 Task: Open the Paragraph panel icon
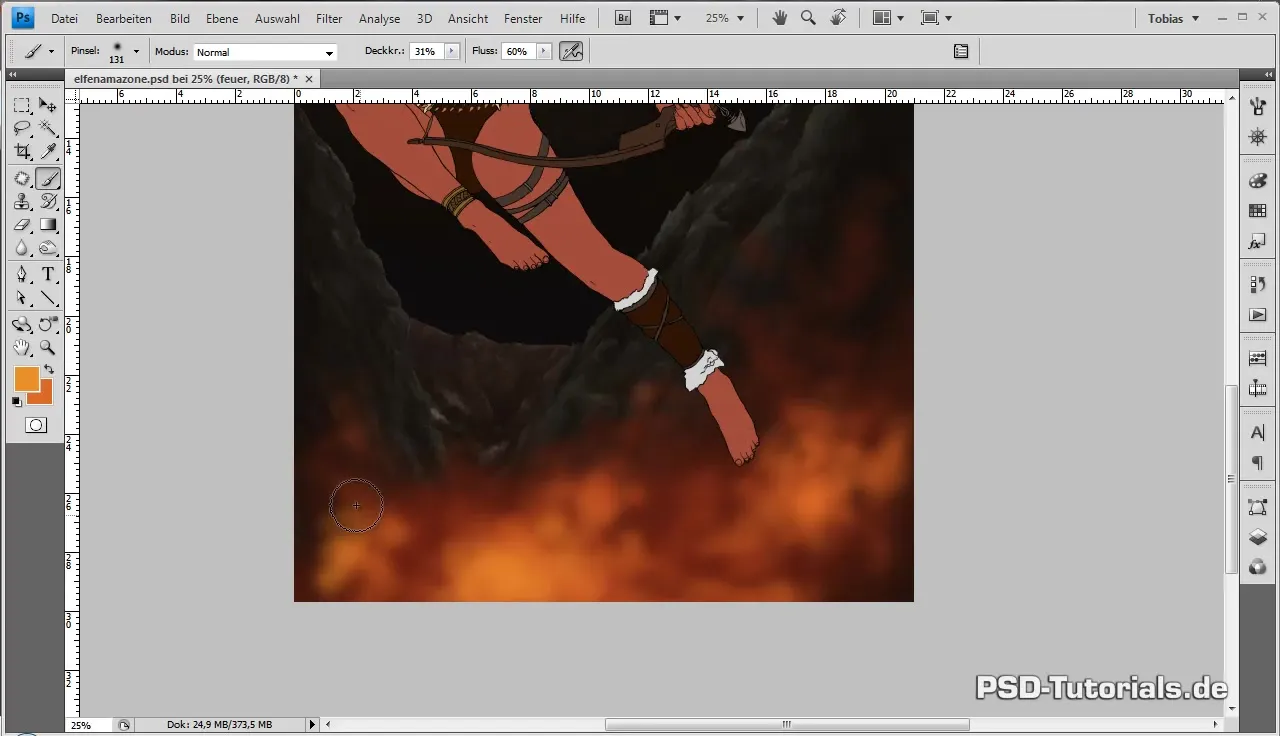pyautogui.click(x=1258, y=463)
